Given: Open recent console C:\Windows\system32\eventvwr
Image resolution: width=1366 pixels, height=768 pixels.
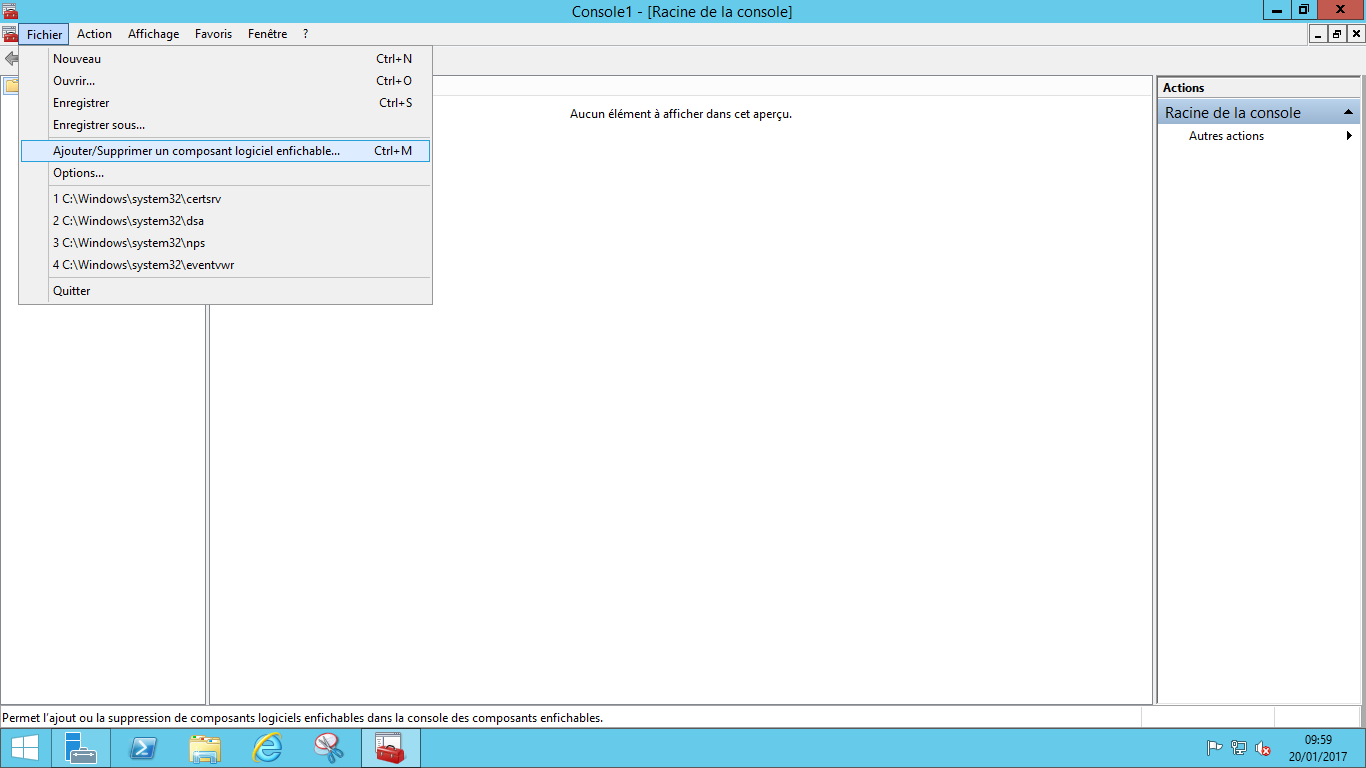Looking at the screenshot, I should point(144,265).
